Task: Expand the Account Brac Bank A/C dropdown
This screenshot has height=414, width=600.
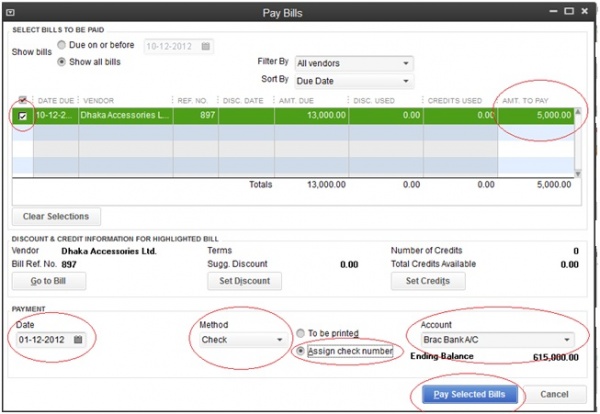Action: click(x=497, y=340)
